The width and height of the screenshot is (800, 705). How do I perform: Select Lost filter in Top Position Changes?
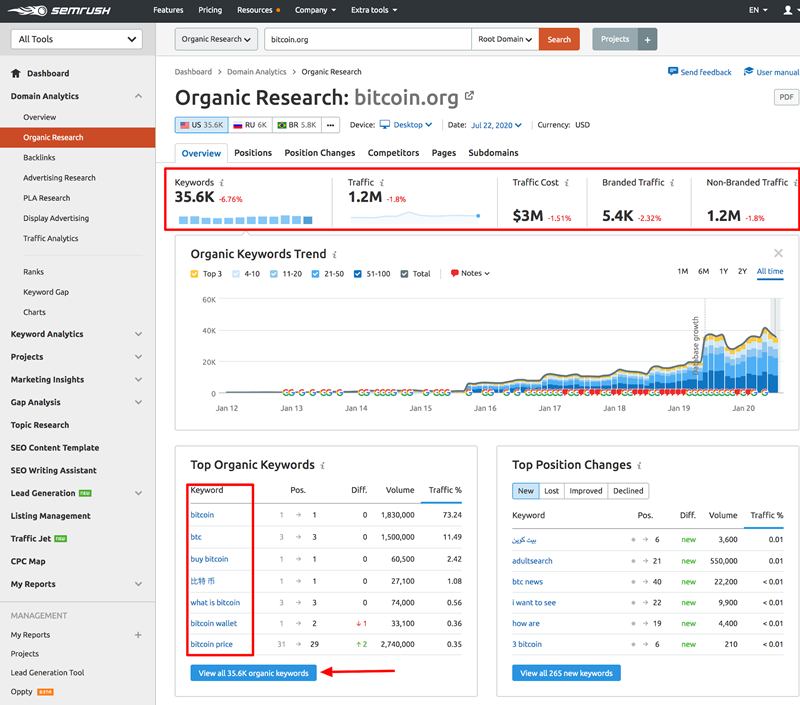coord(552,491)
